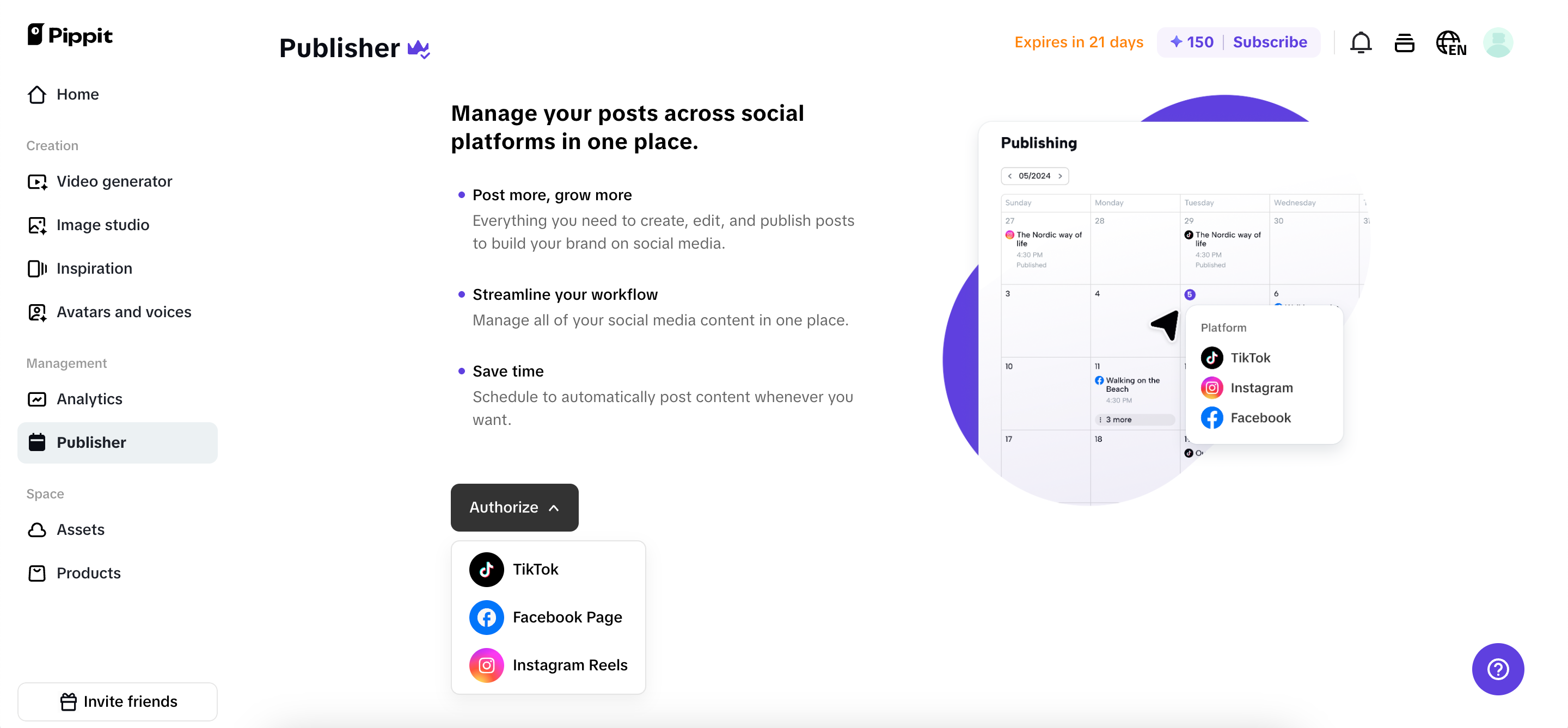
Task: Click the stacked tasks icon in header
Action: 1404,42
